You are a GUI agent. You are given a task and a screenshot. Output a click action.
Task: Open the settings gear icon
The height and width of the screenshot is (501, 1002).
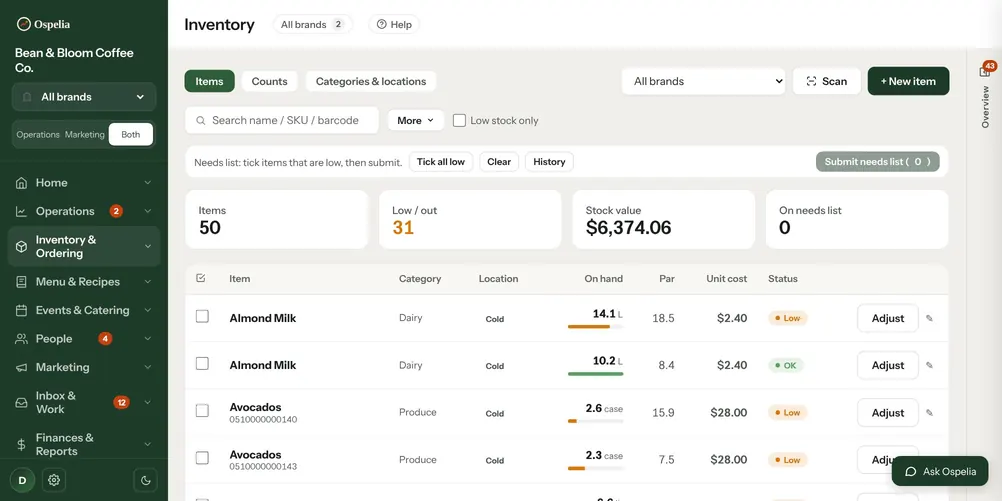pos(54,480)
